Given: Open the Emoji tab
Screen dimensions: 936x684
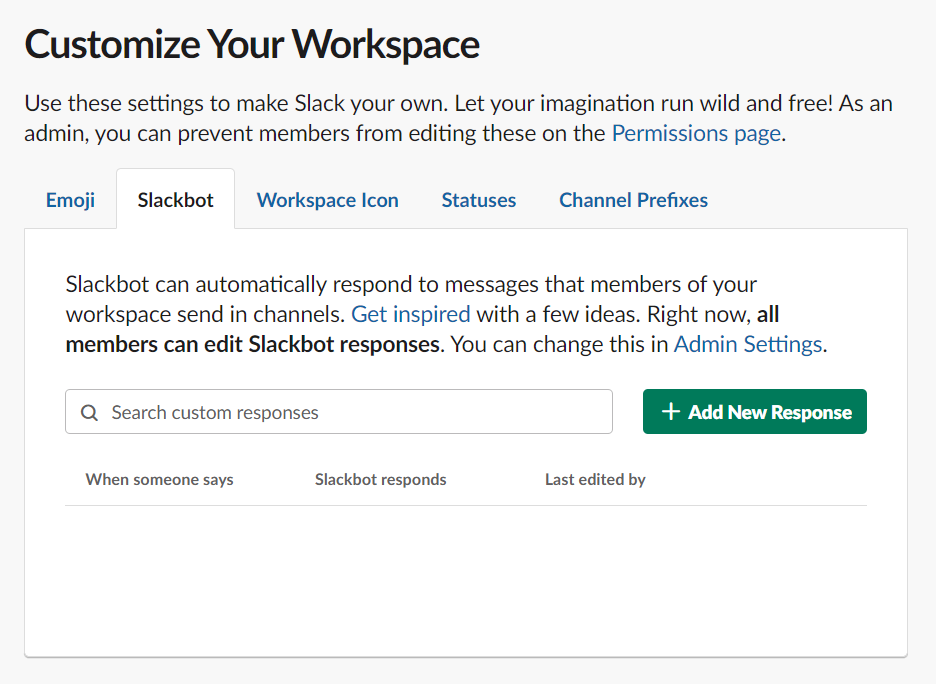Looking at the screenshot, I should click(70, 200).
